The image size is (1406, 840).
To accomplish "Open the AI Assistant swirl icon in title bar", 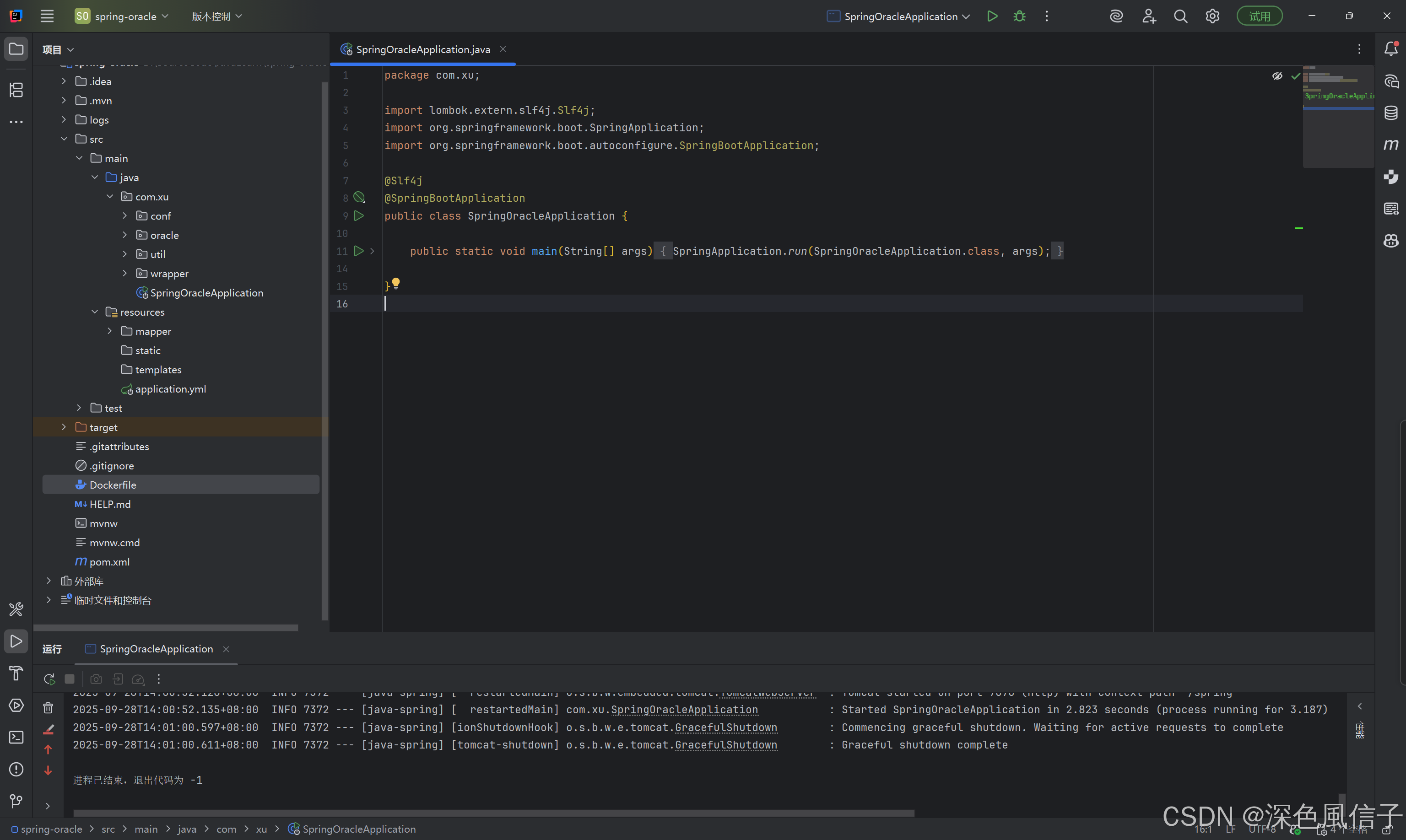I will (1116, 16).
